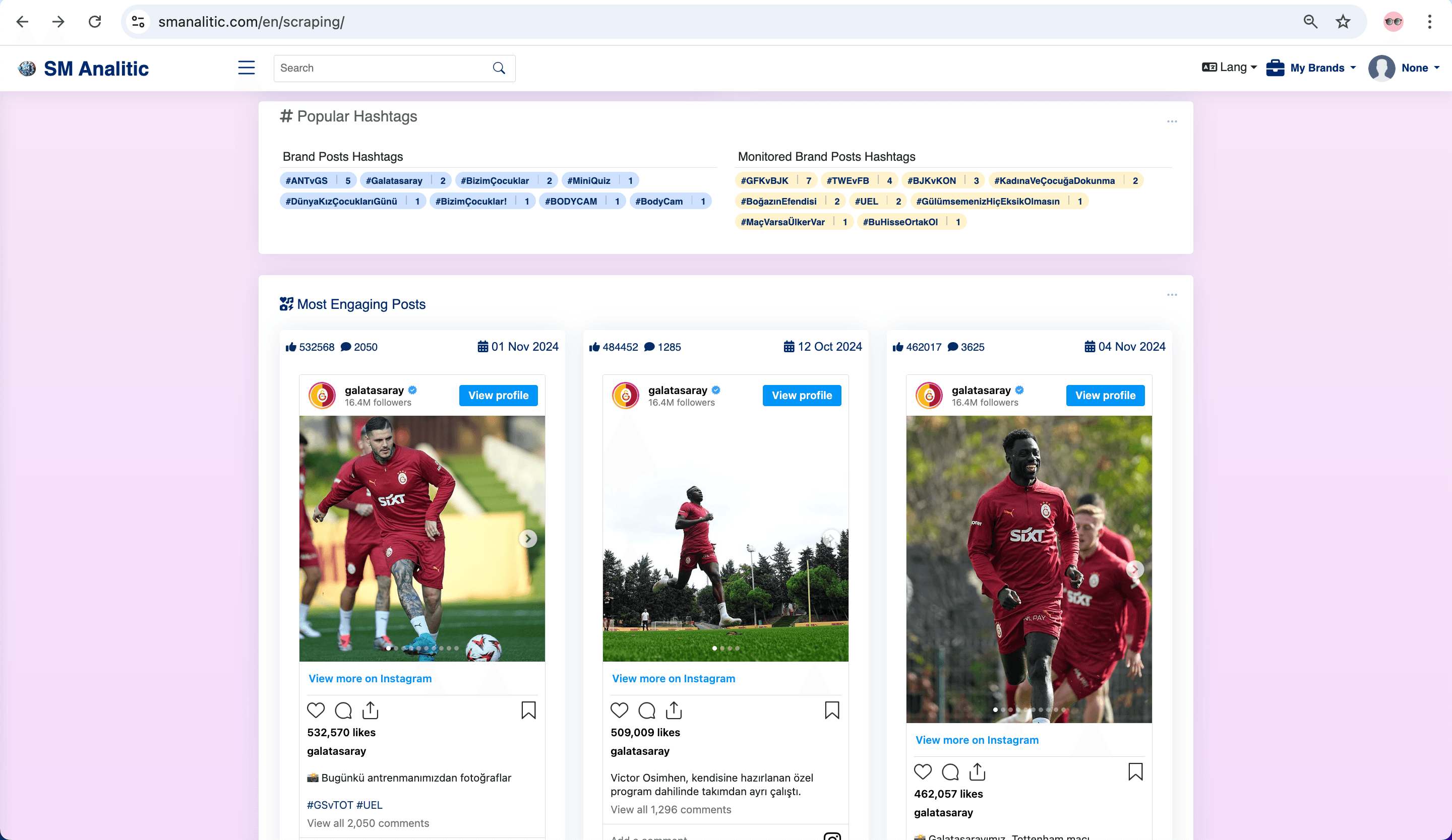The width and height of the screenshot is (1452, 840).
Task: Save the 04 Nov 2024 post bookmark
Action: click(1136, 772)
